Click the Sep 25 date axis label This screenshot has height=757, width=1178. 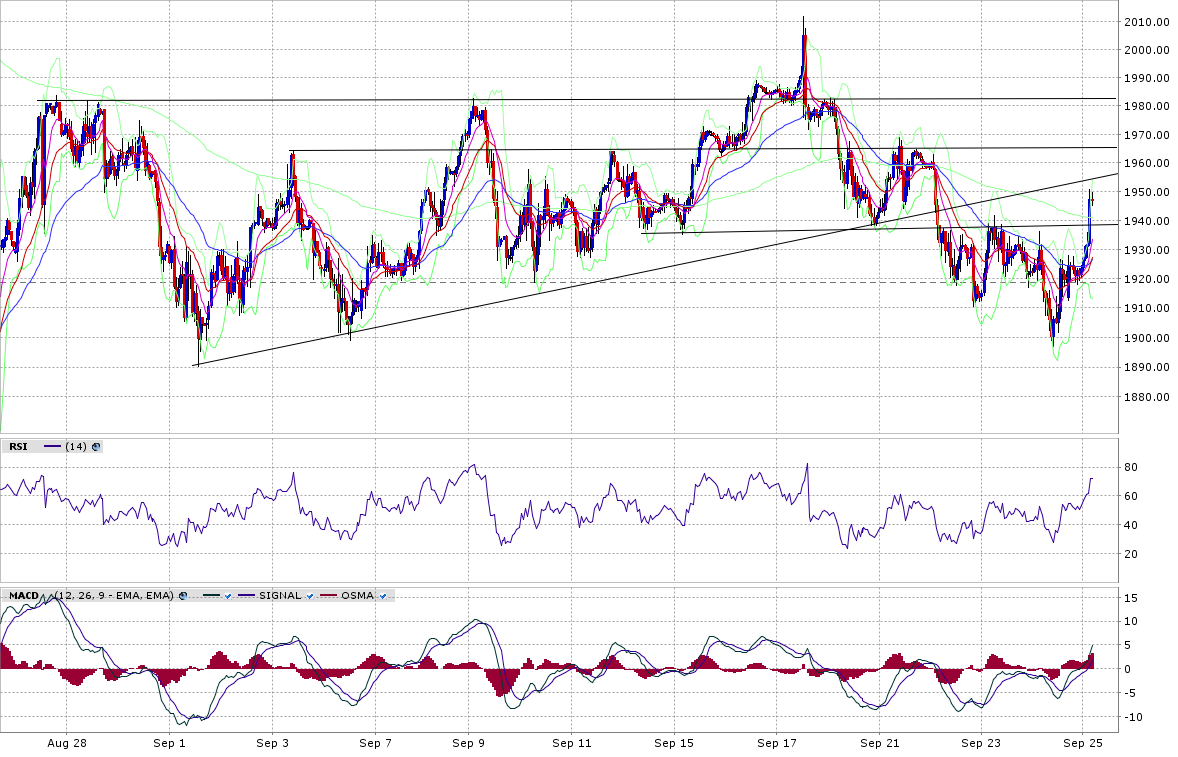pyautogui.click(x=1083, y=743)
